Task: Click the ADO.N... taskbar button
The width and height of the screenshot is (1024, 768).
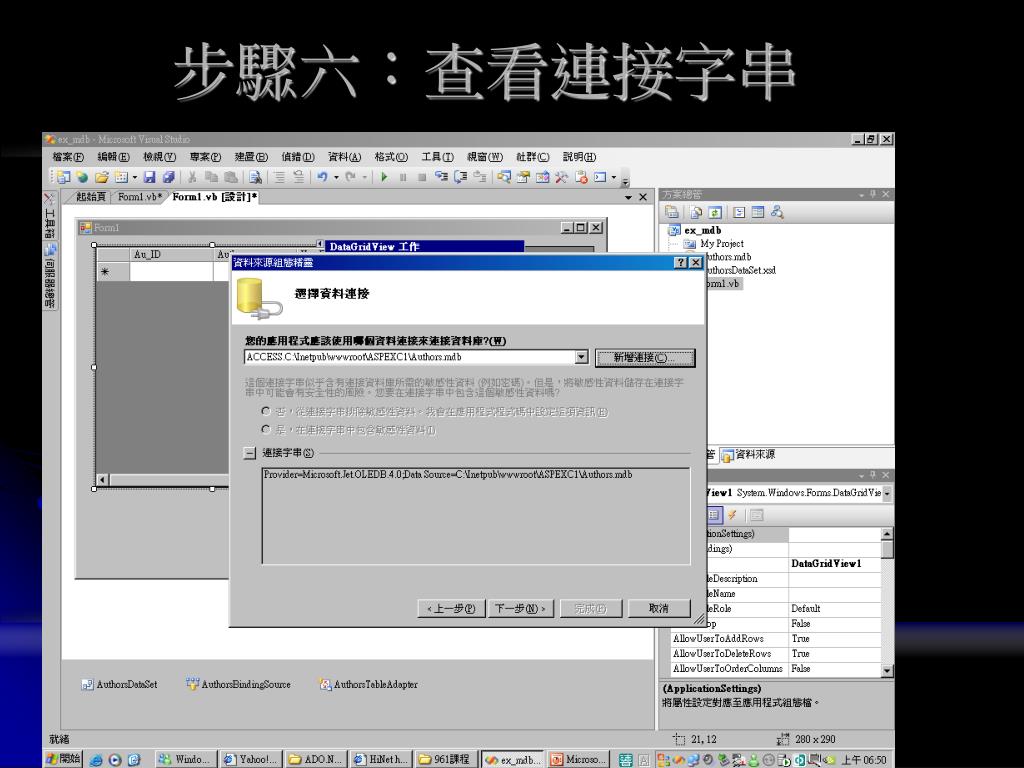Action: [x=315, y=760]
